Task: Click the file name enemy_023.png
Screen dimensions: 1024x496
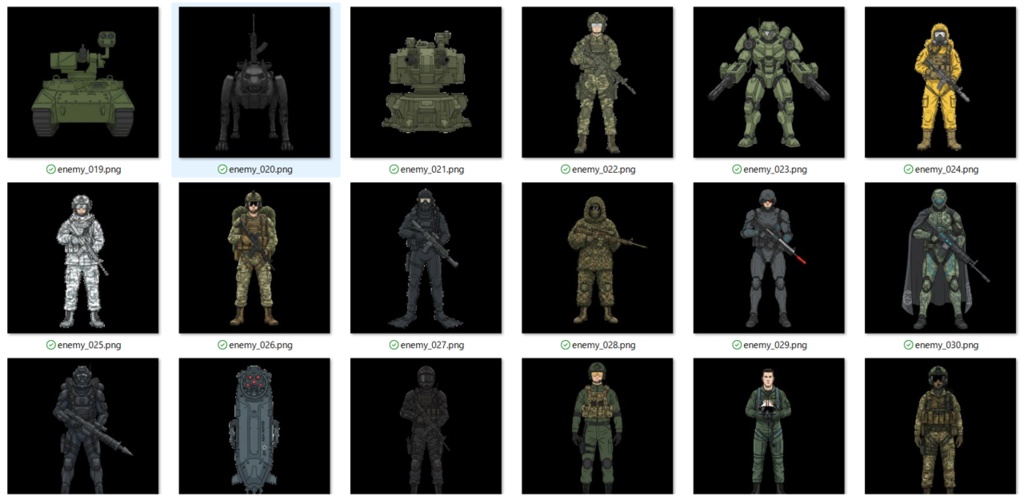Action: click(x=775, y=170)
